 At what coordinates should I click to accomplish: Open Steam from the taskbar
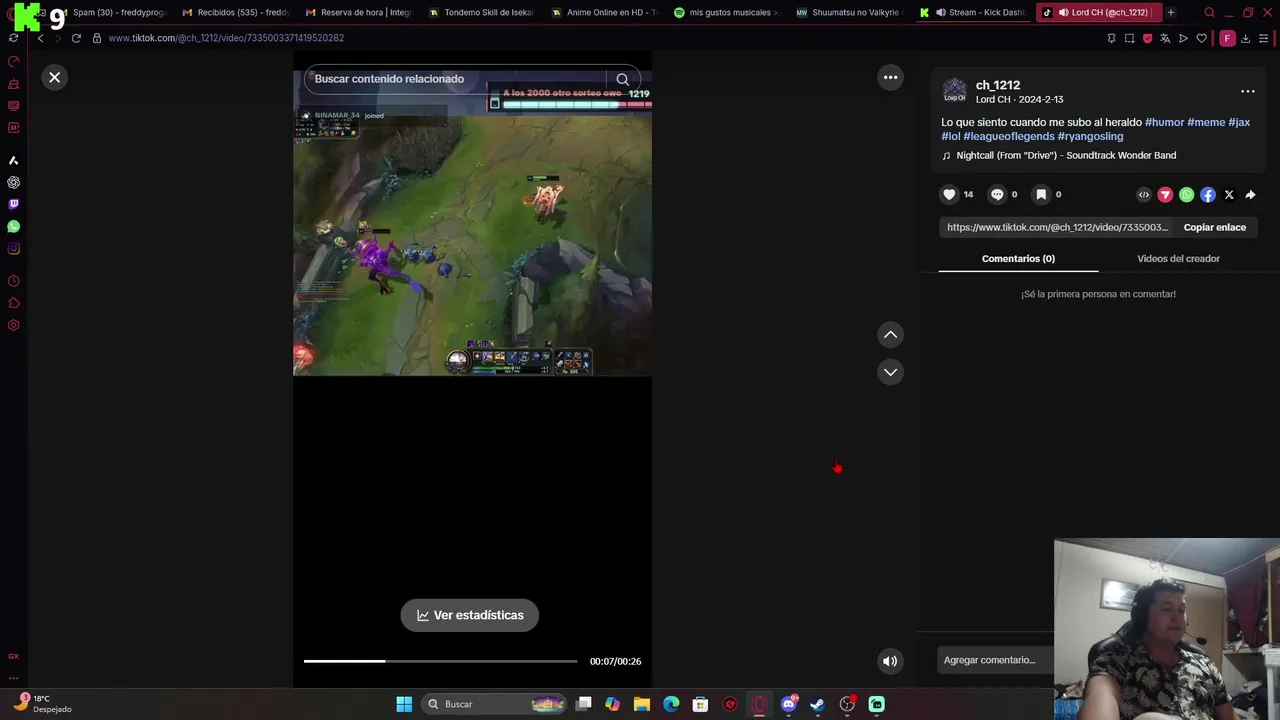(x=818, y=704)
